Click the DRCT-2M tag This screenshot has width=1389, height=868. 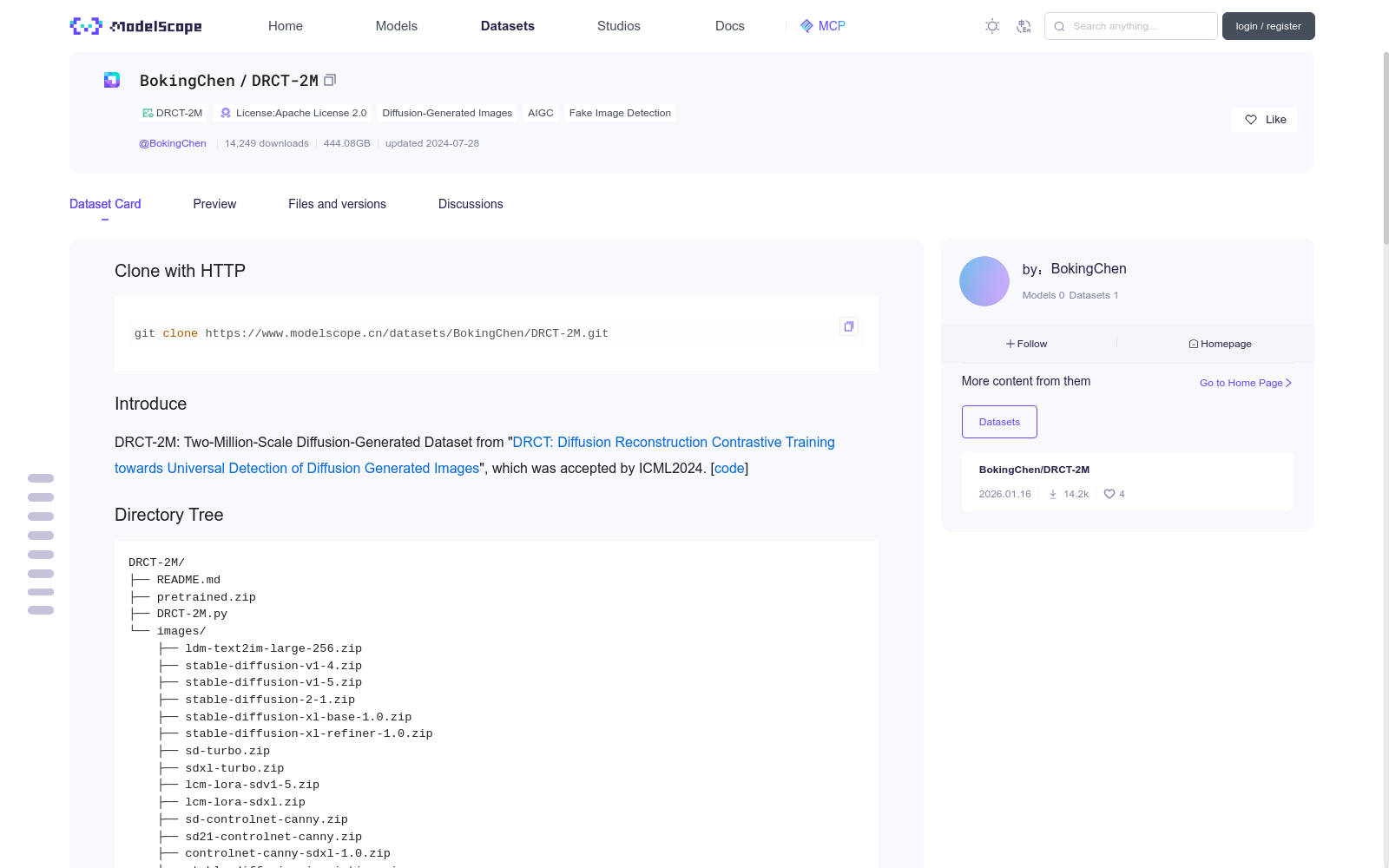point(173,113)
